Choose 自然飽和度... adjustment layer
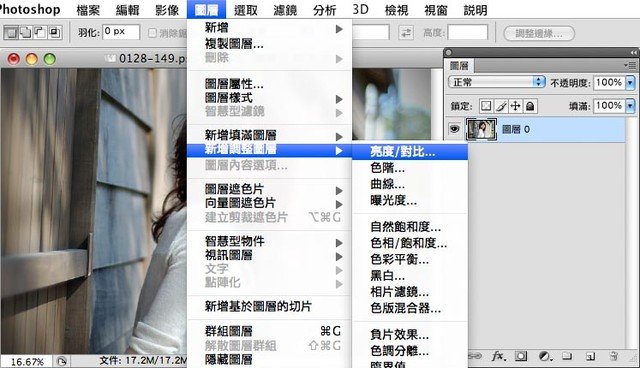640x368 pixels. click(x=410, y=226)
